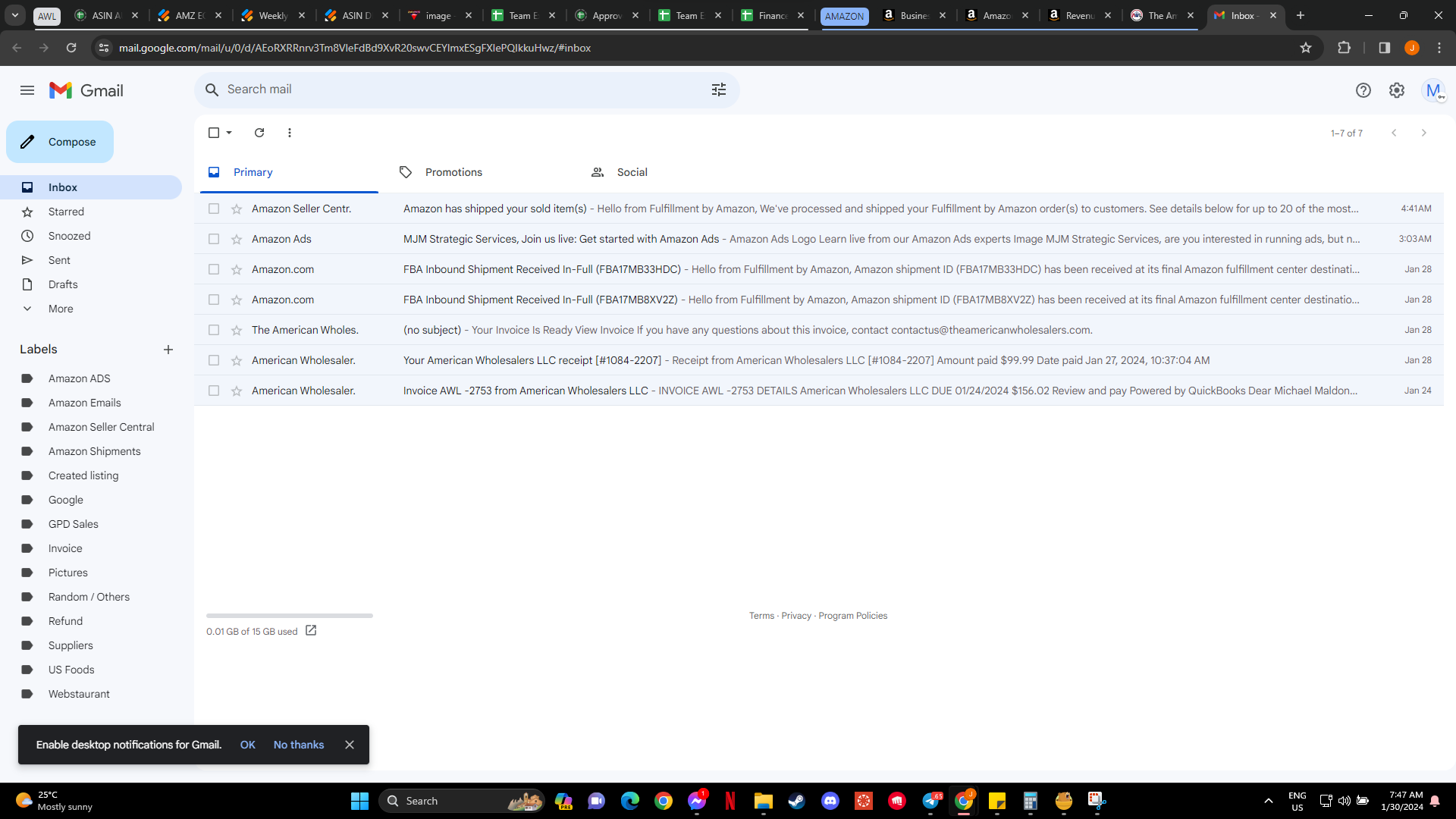Open the Webstaurant label
Screen dimensions: 1456x819
(79, 694)
